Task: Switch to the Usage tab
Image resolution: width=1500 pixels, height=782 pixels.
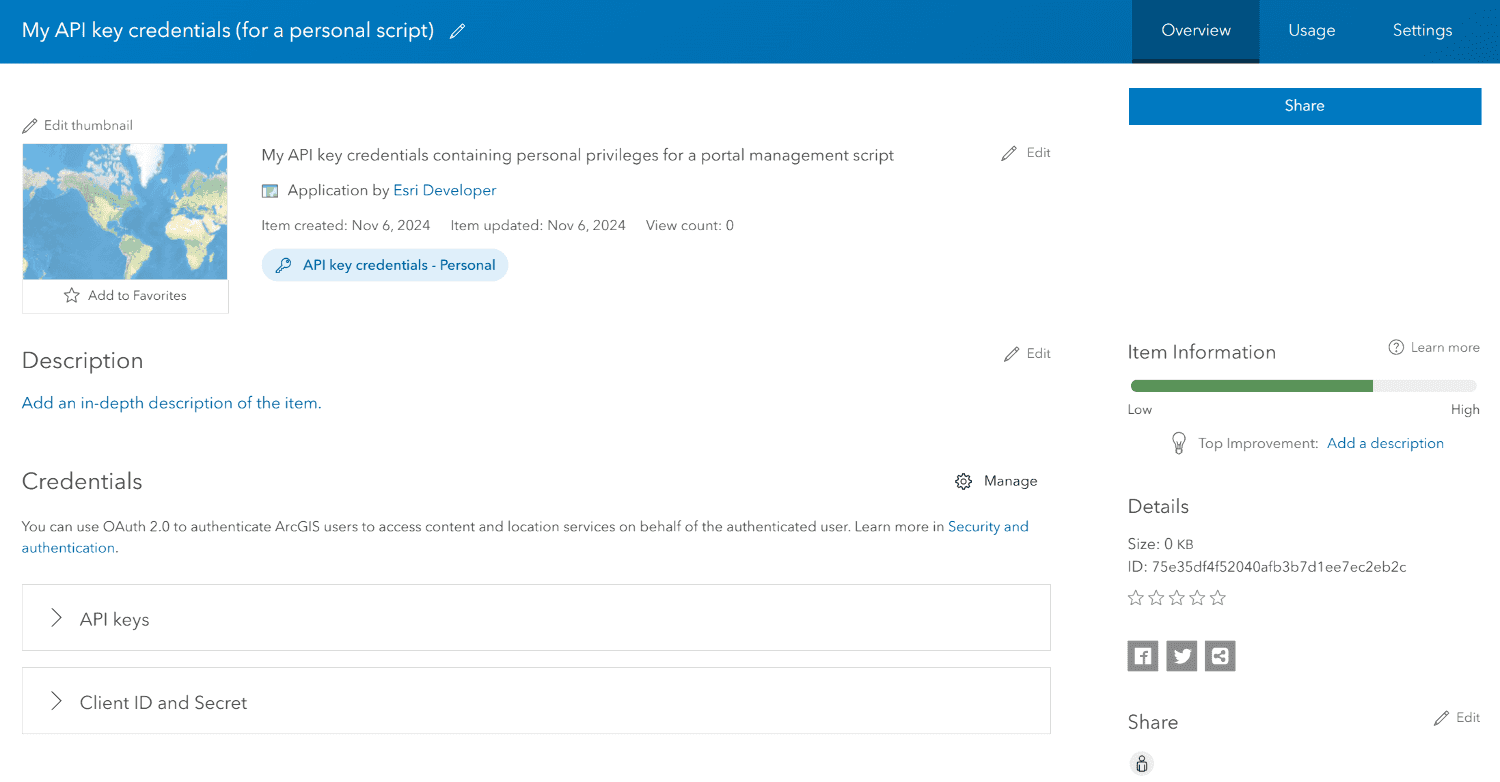Action: 1311,30
